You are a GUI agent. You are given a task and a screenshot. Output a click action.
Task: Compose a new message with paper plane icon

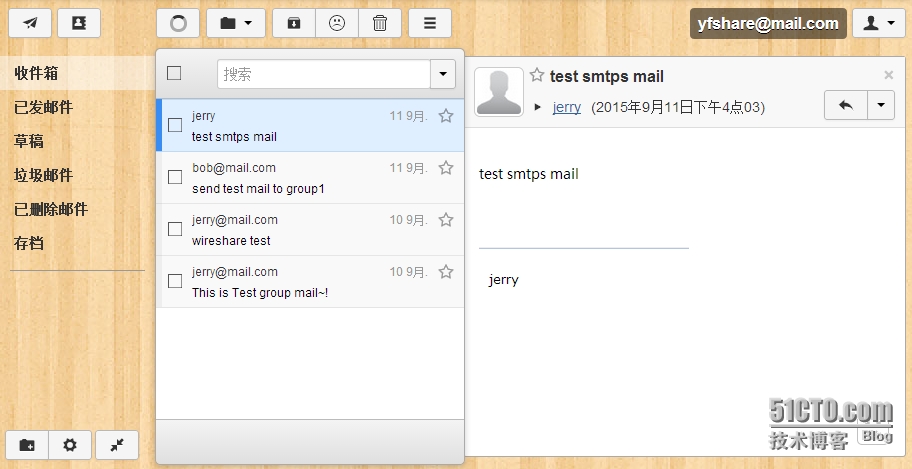pyautogui.click(x=30, y=23)
